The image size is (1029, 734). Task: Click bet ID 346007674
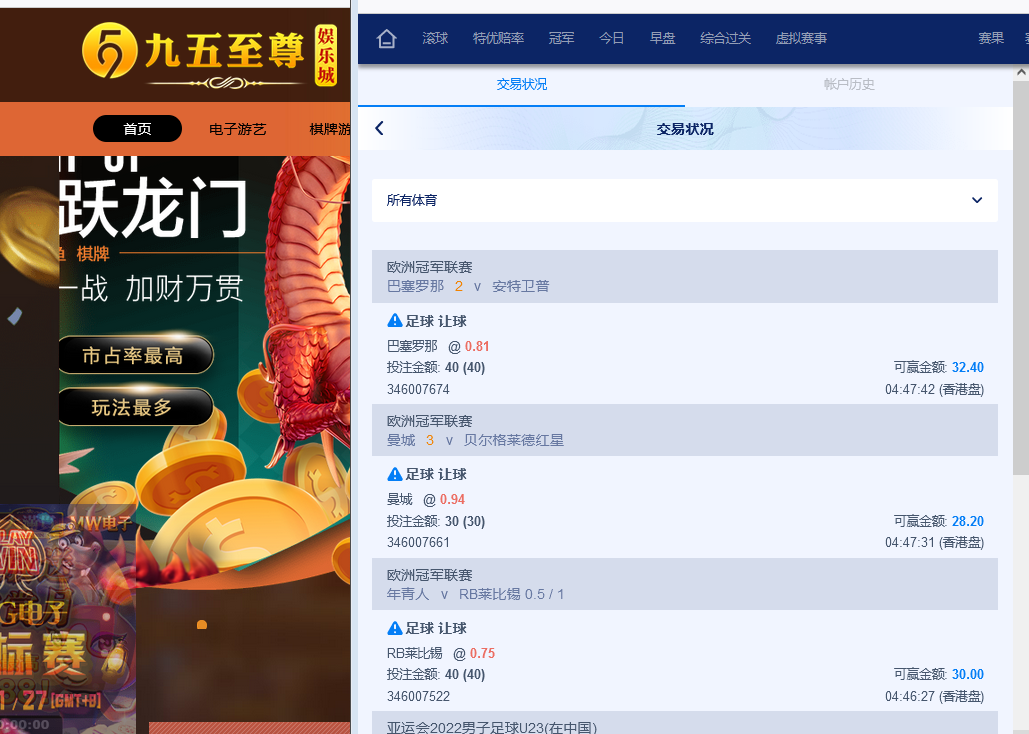coord(418,389)
